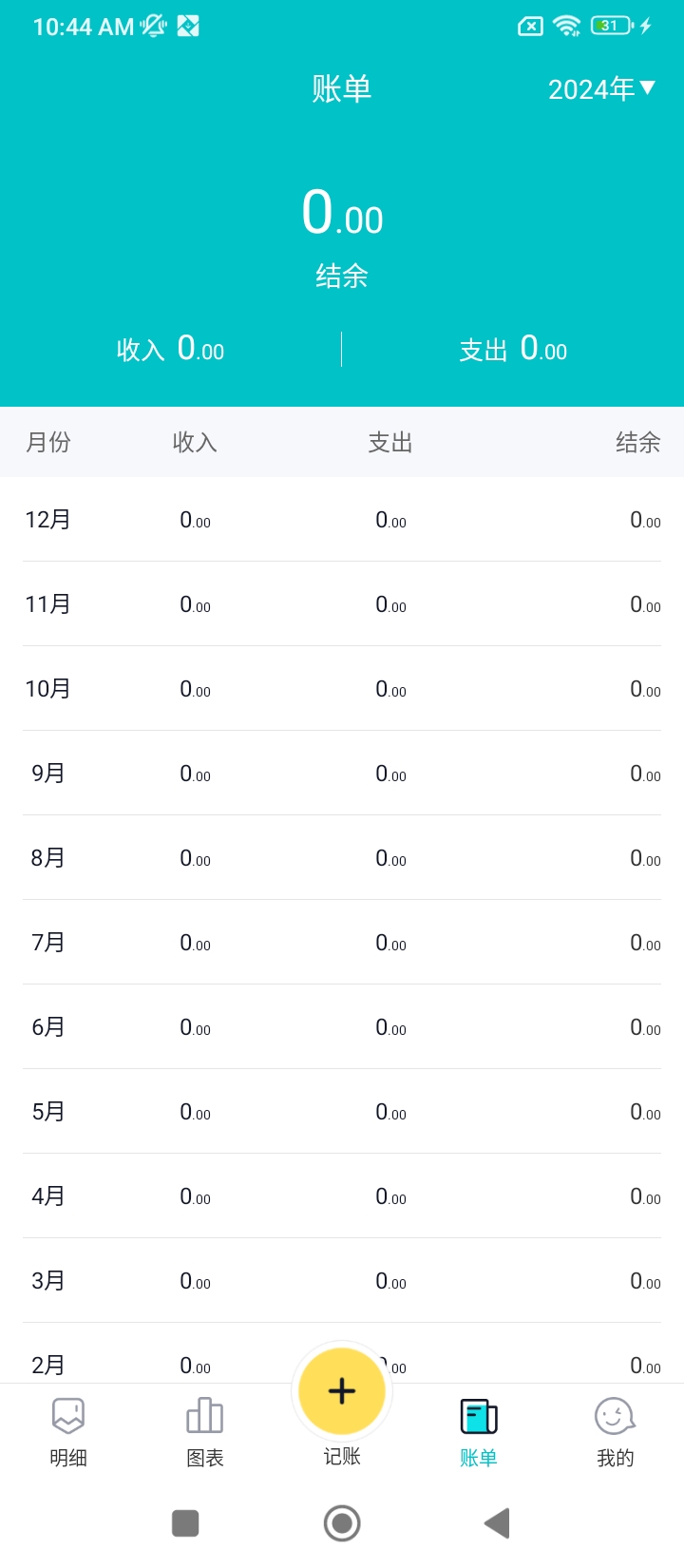
Task: Tap the 支出 total in the header
Action: (x=513, y=350)
